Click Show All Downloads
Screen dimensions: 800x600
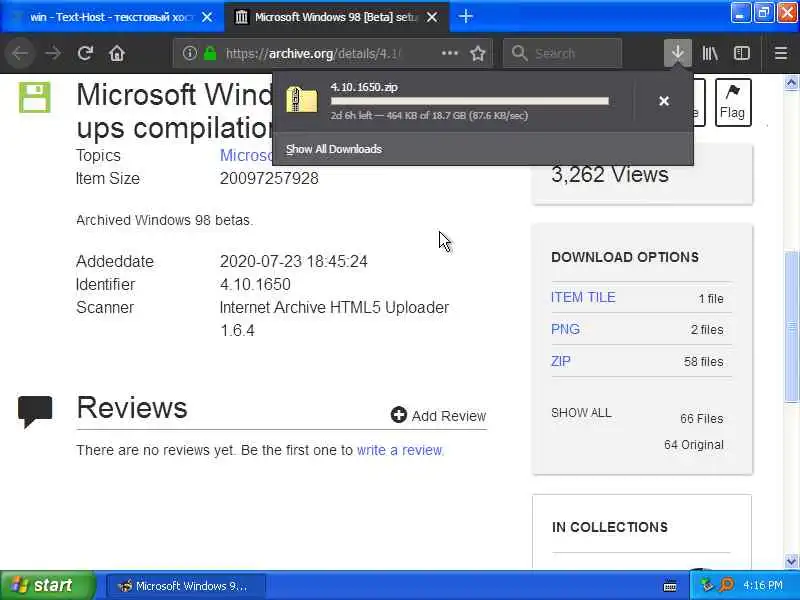[334, 149]
